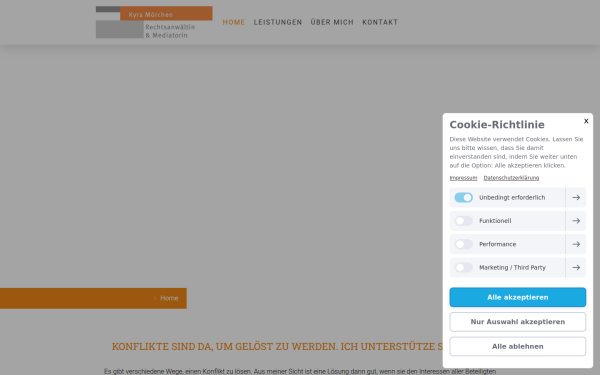Enable the Performance cookies switch

coord(463,244)
